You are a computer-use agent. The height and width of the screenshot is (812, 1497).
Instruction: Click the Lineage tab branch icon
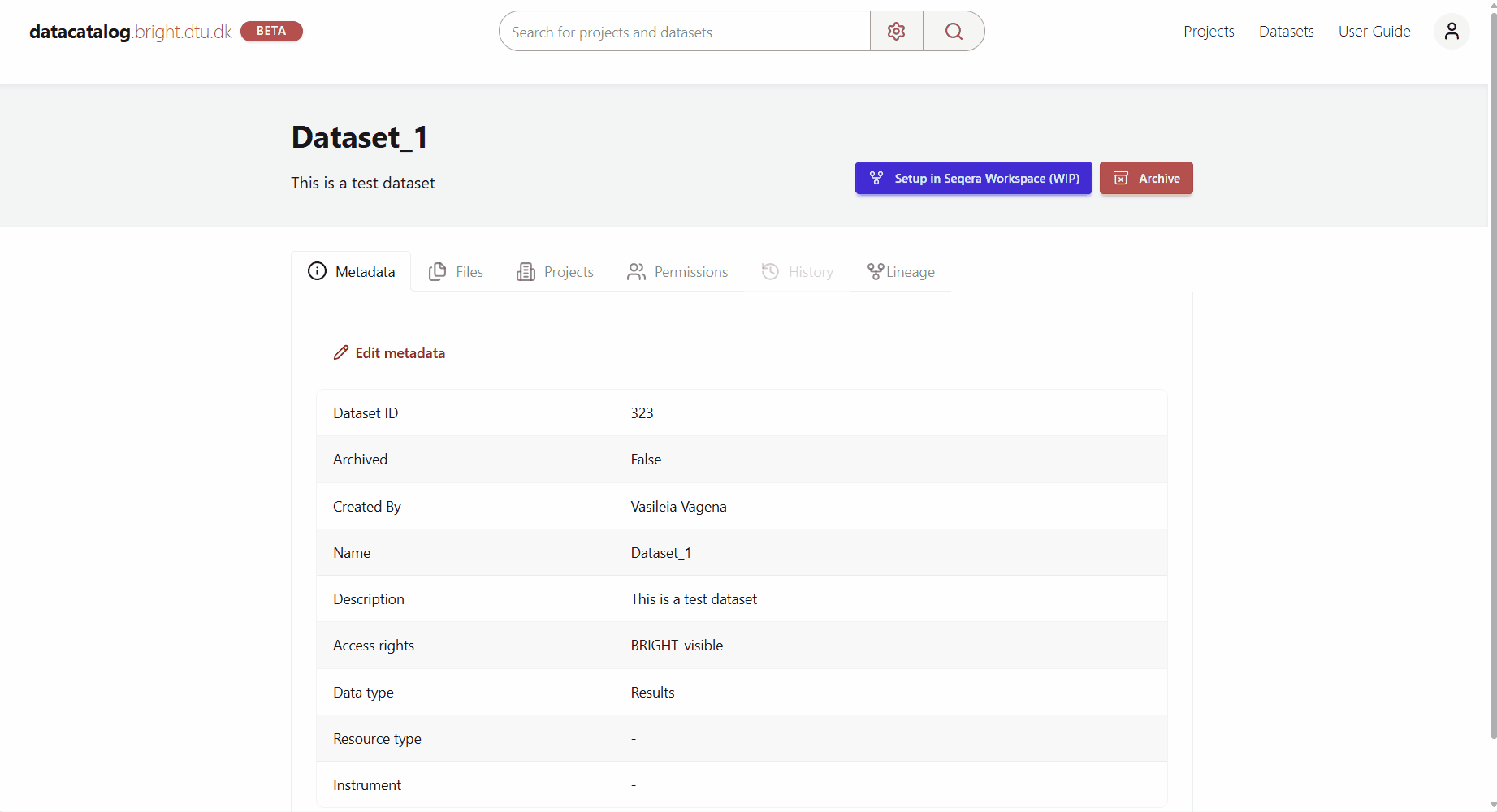(x=875, y=271)
